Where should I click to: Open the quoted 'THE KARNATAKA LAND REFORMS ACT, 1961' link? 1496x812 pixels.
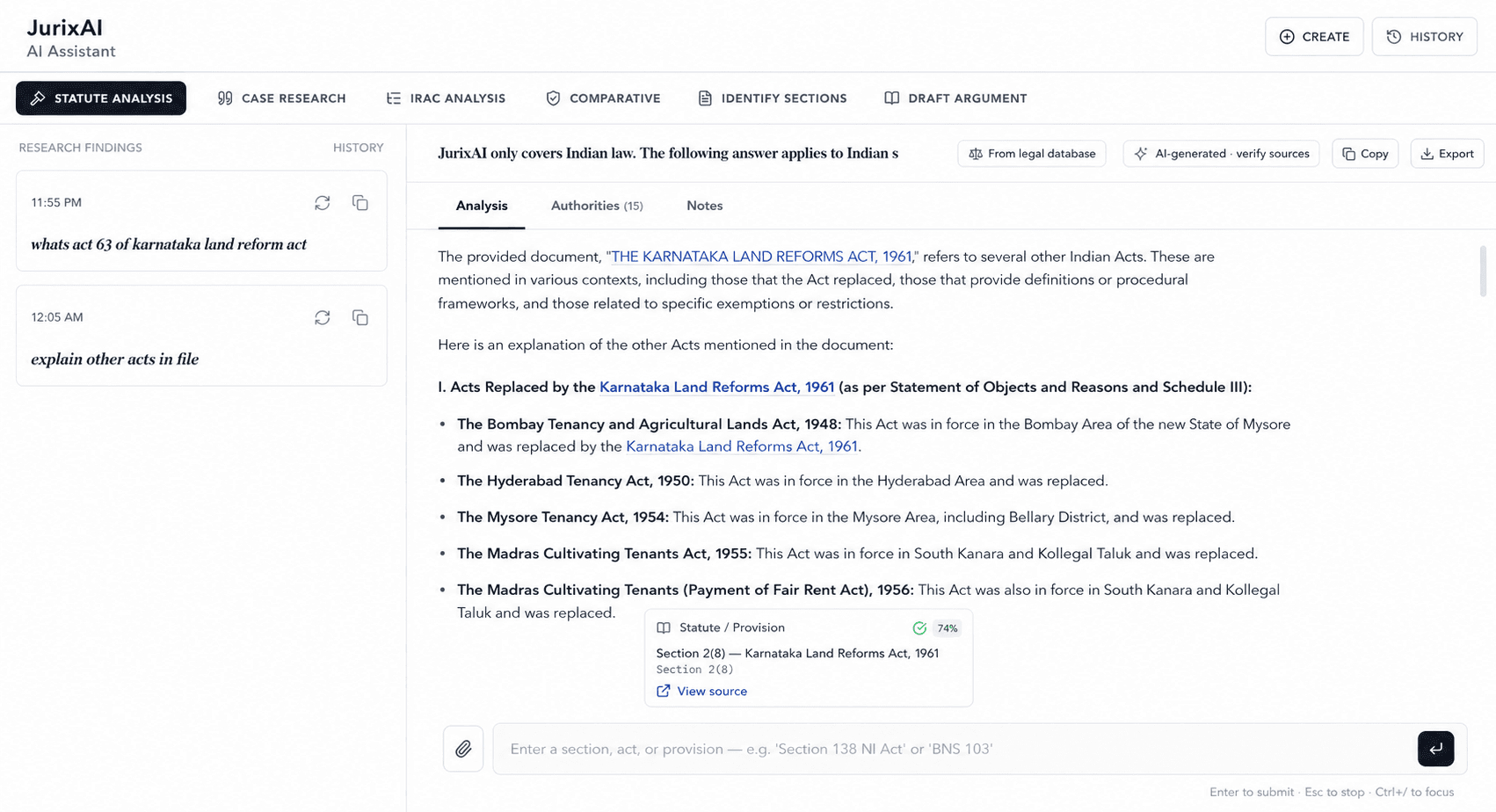pos(761,257)
